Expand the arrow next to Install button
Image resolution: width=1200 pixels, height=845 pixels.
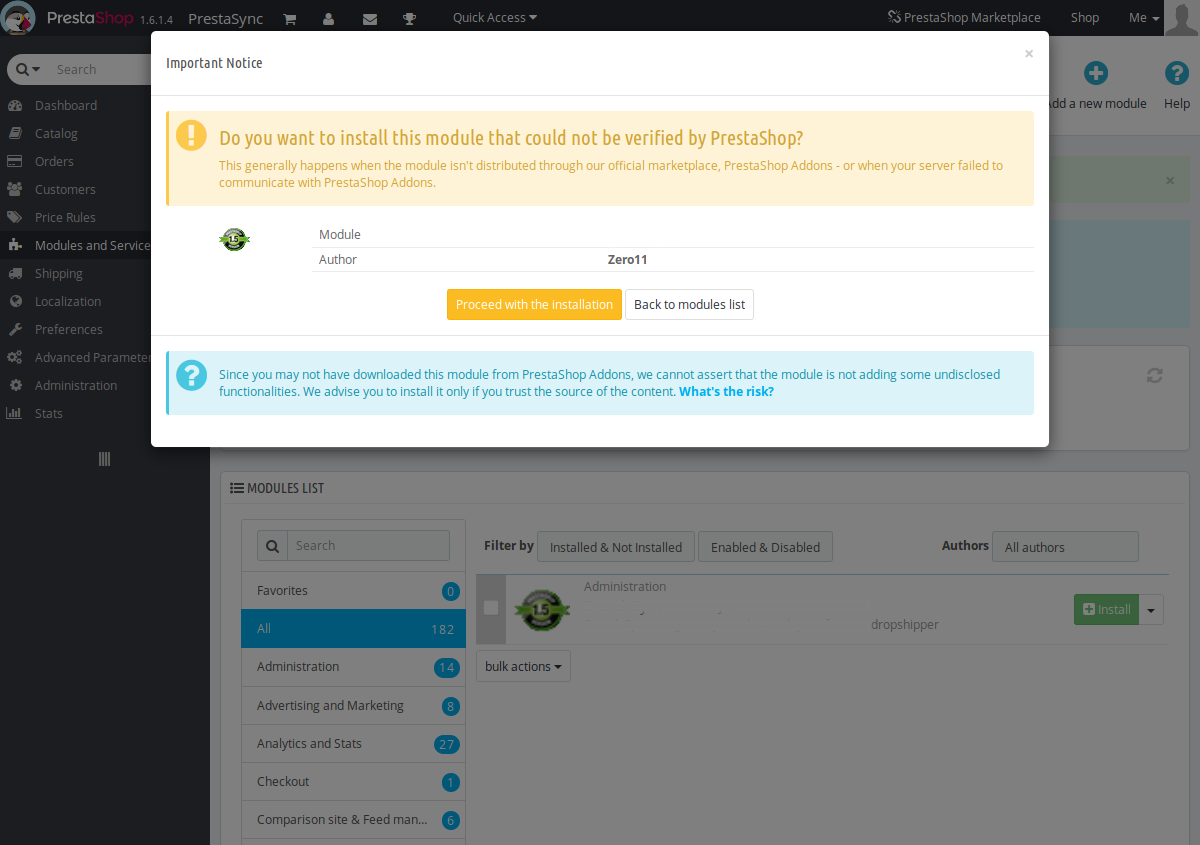1152,609
